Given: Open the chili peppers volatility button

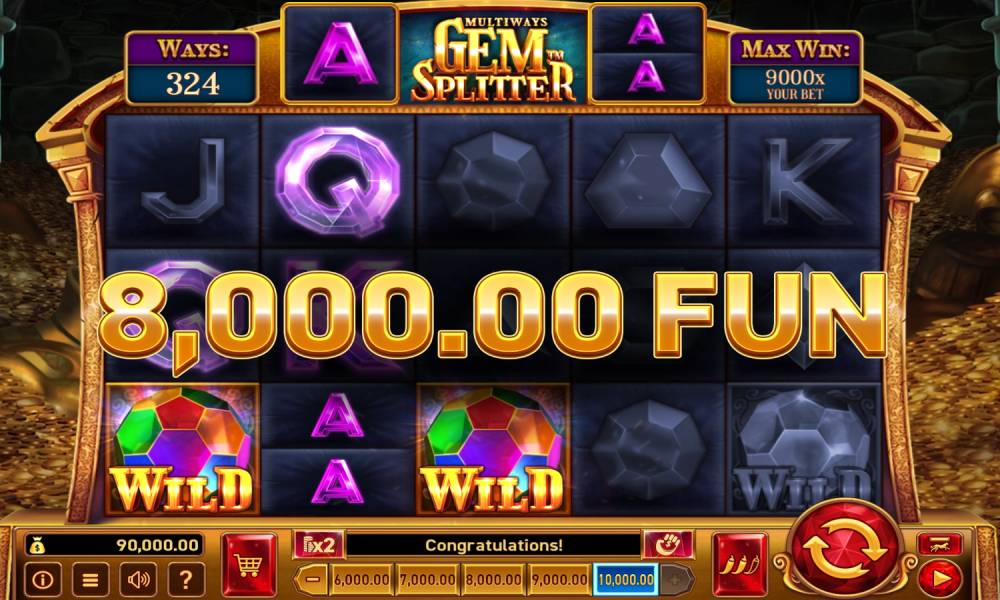Looking at the screenshot, I should [740, 565].
